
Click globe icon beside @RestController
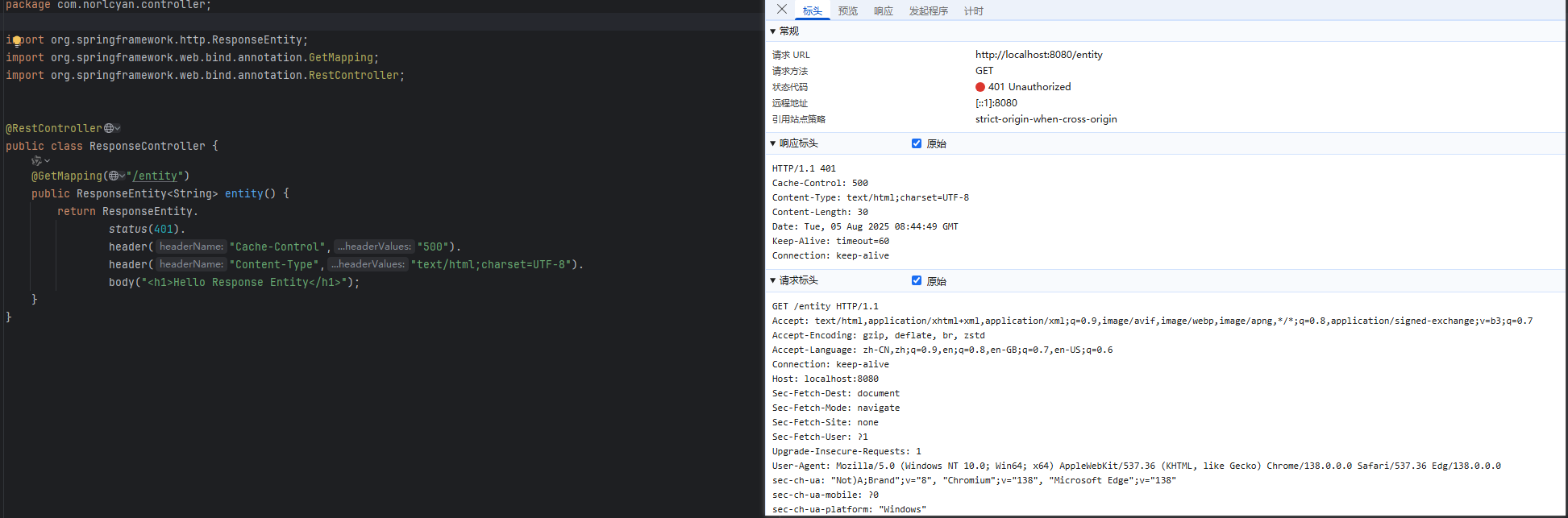tap(109, 128)
